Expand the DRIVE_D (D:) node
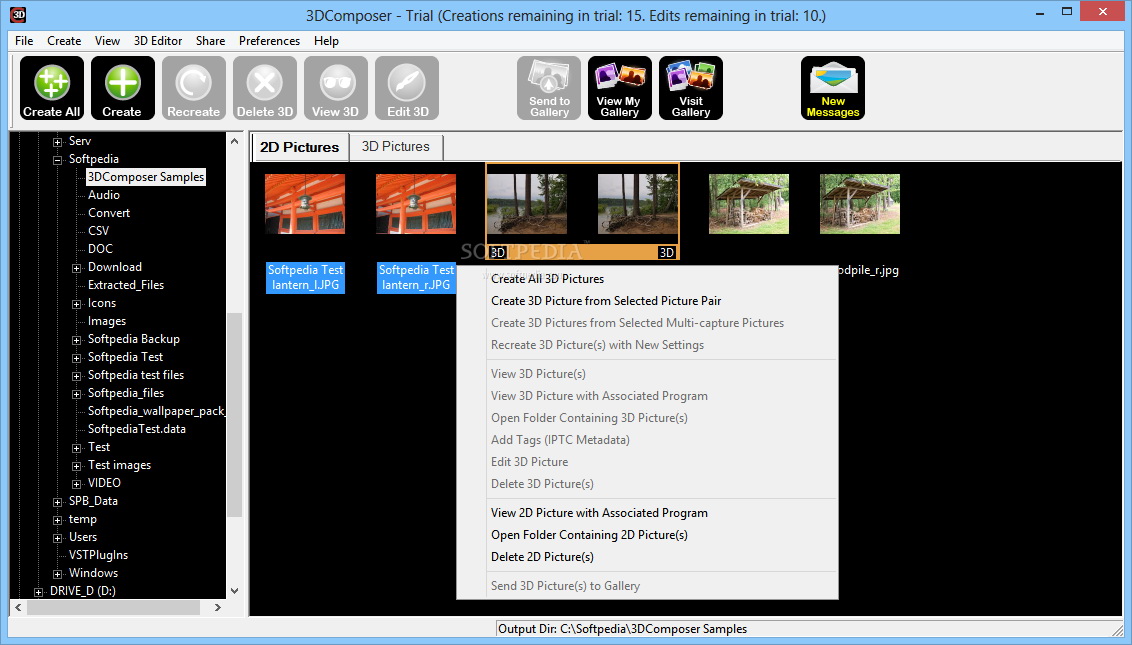Screen dimensions: 1132x645 [39, 592]
